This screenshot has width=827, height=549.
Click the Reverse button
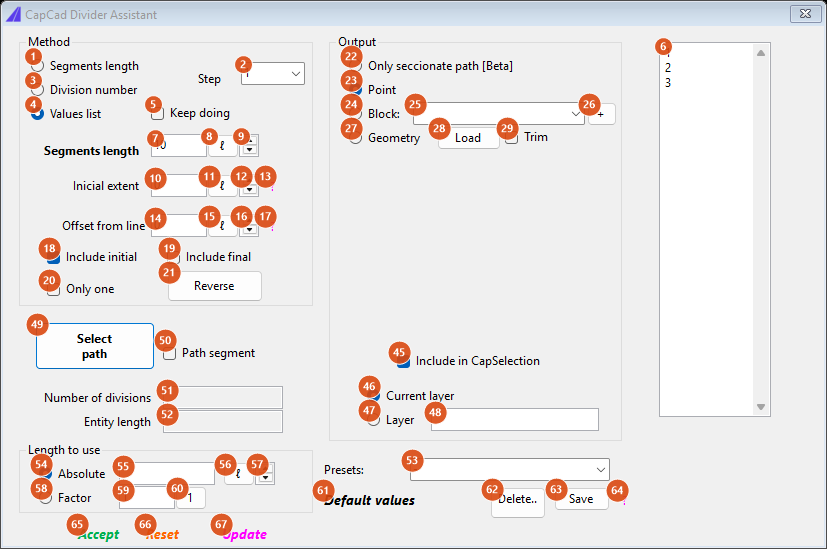215,286
